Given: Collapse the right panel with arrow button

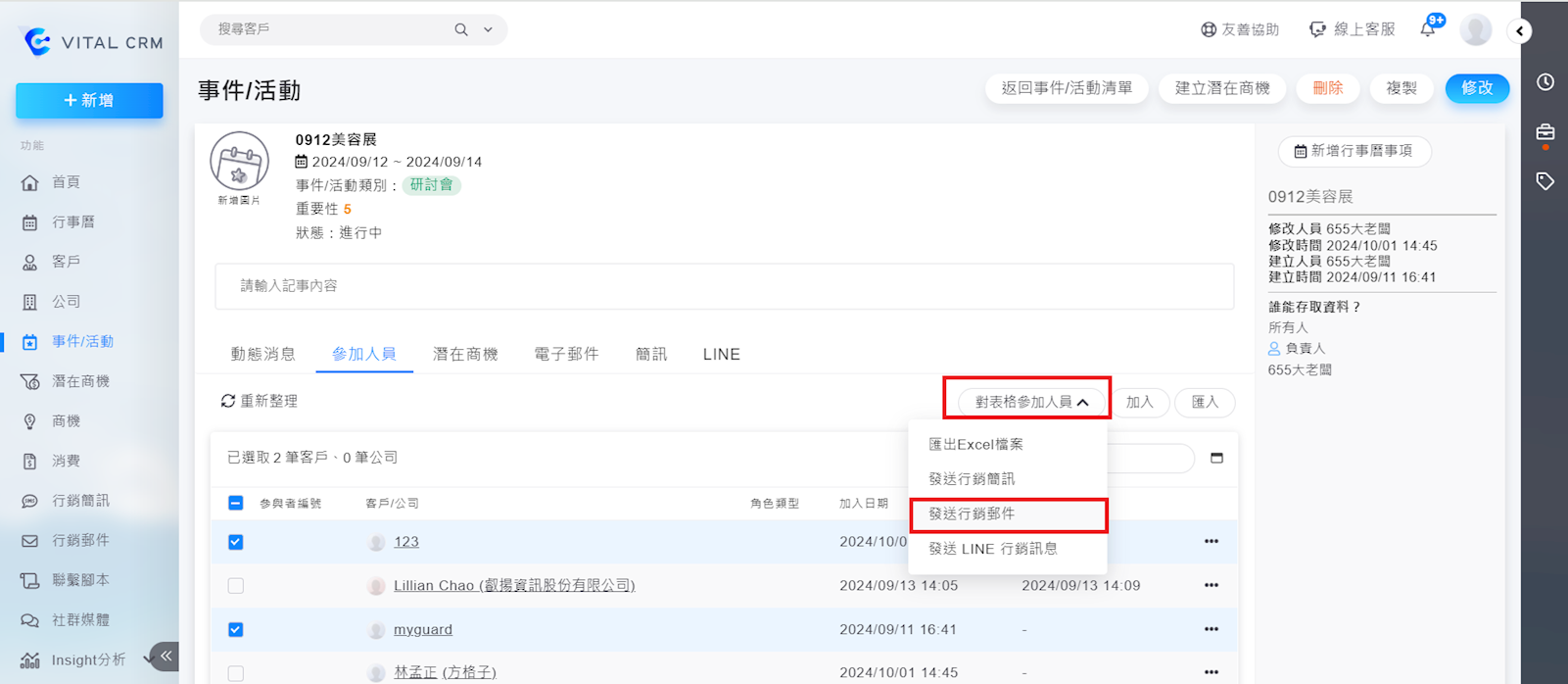Looking at the screenshot, I should tap(1519, 31).
